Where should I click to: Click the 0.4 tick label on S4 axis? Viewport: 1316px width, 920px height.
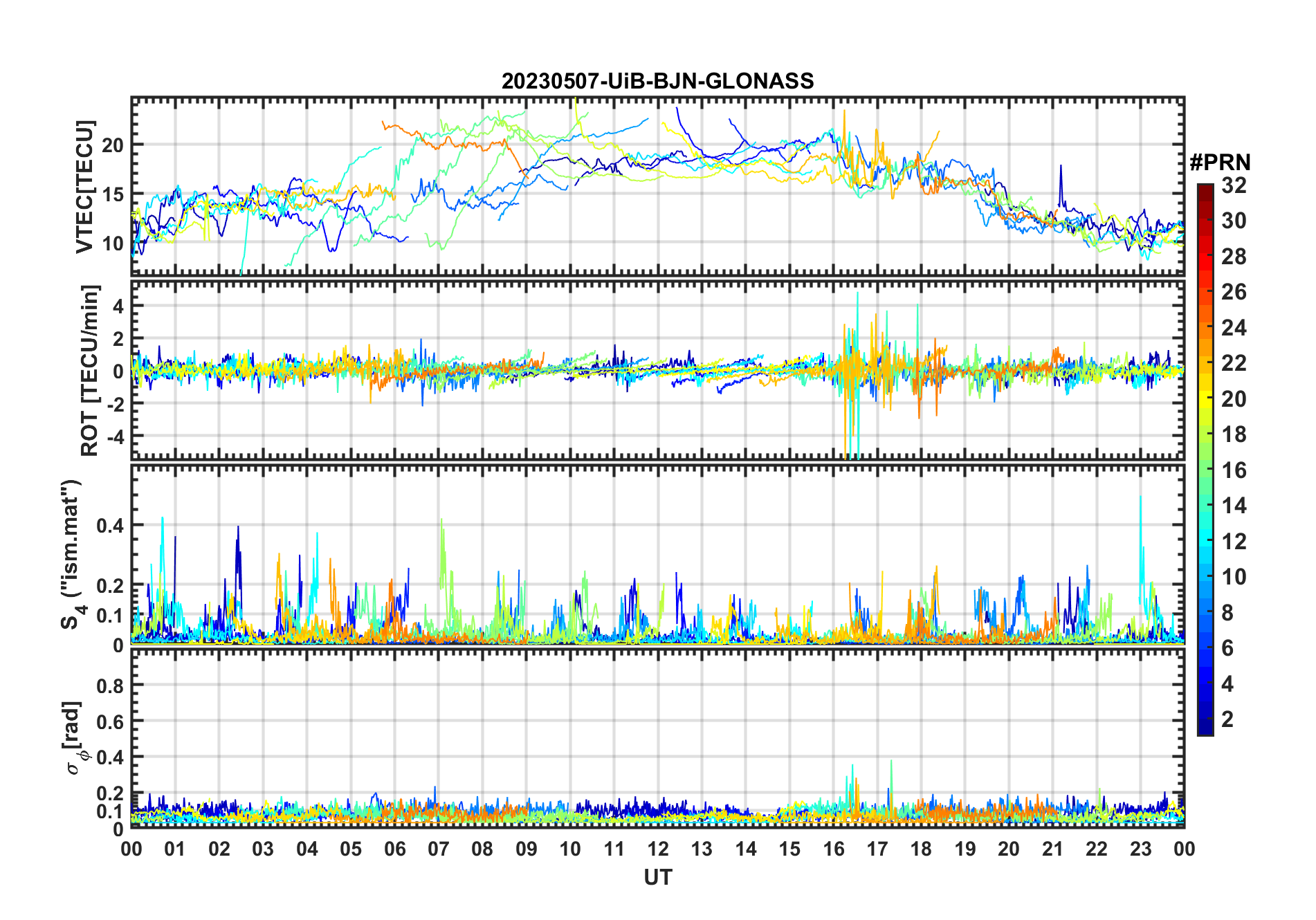(111, 526)
